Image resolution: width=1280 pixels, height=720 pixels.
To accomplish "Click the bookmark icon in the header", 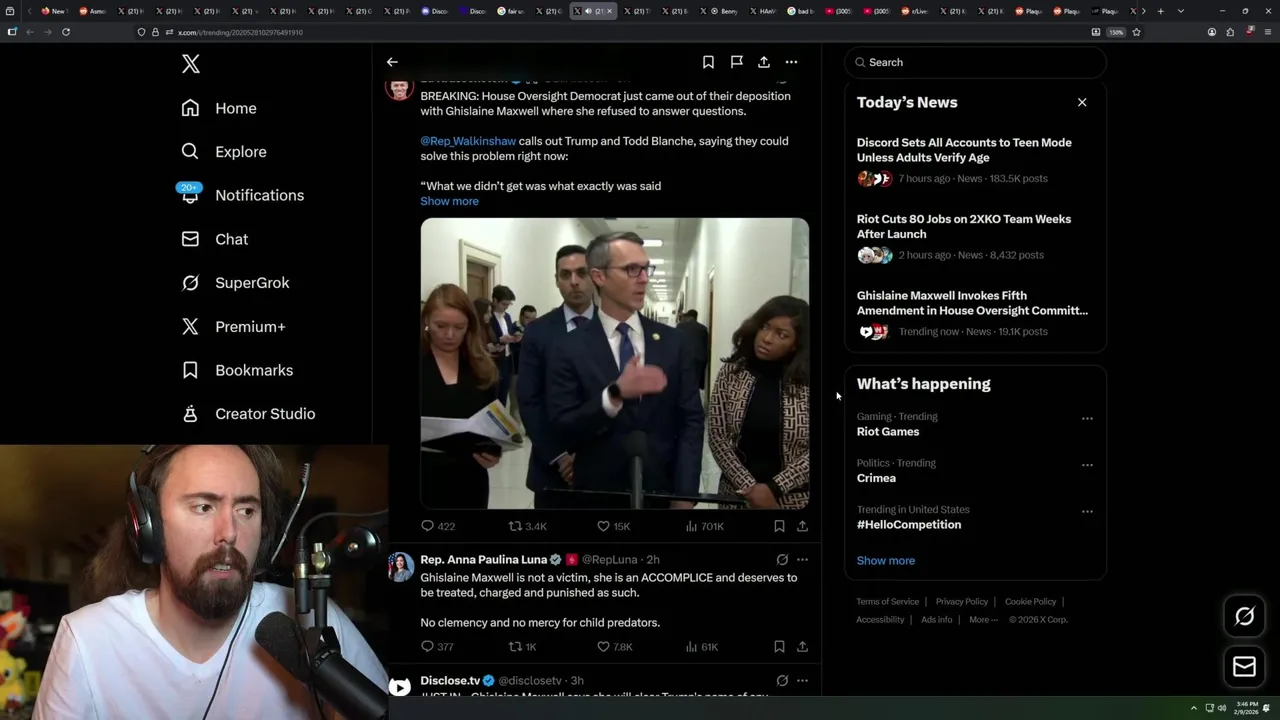I will click(x=708, y=62).
